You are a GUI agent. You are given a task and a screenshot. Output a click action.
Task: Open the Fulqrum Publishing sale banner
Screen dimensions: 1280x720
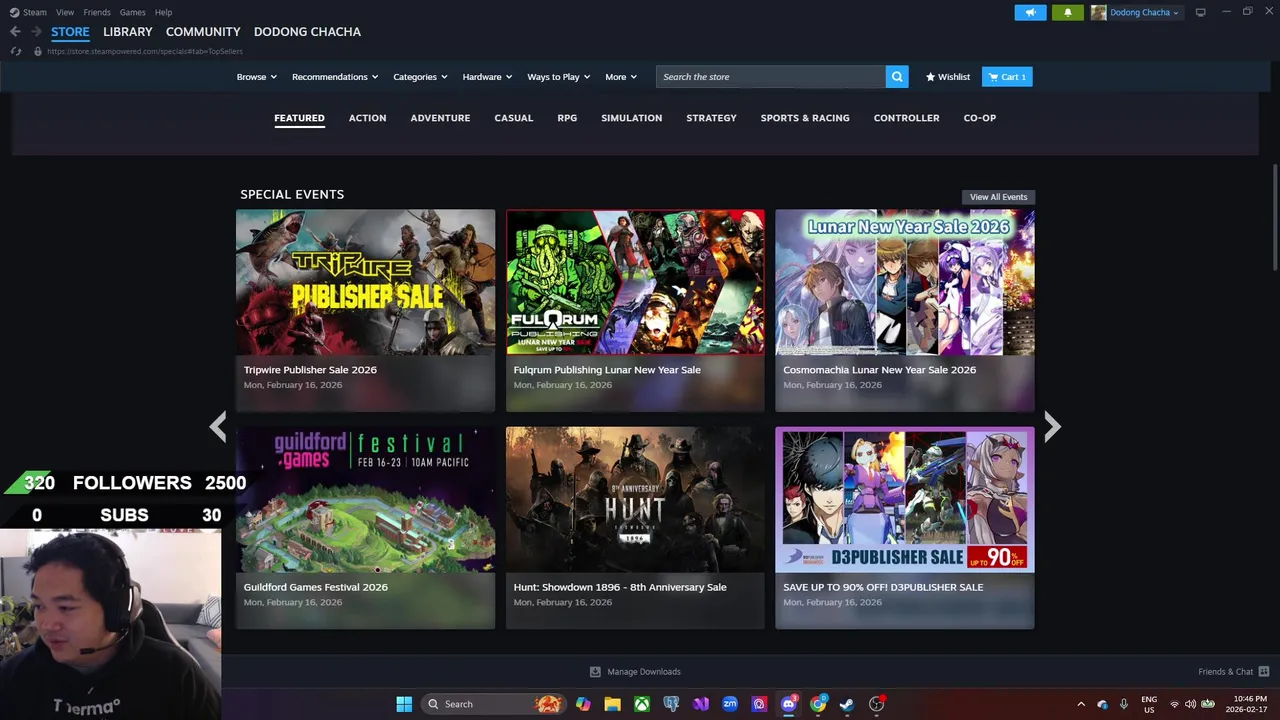point(635,310)
